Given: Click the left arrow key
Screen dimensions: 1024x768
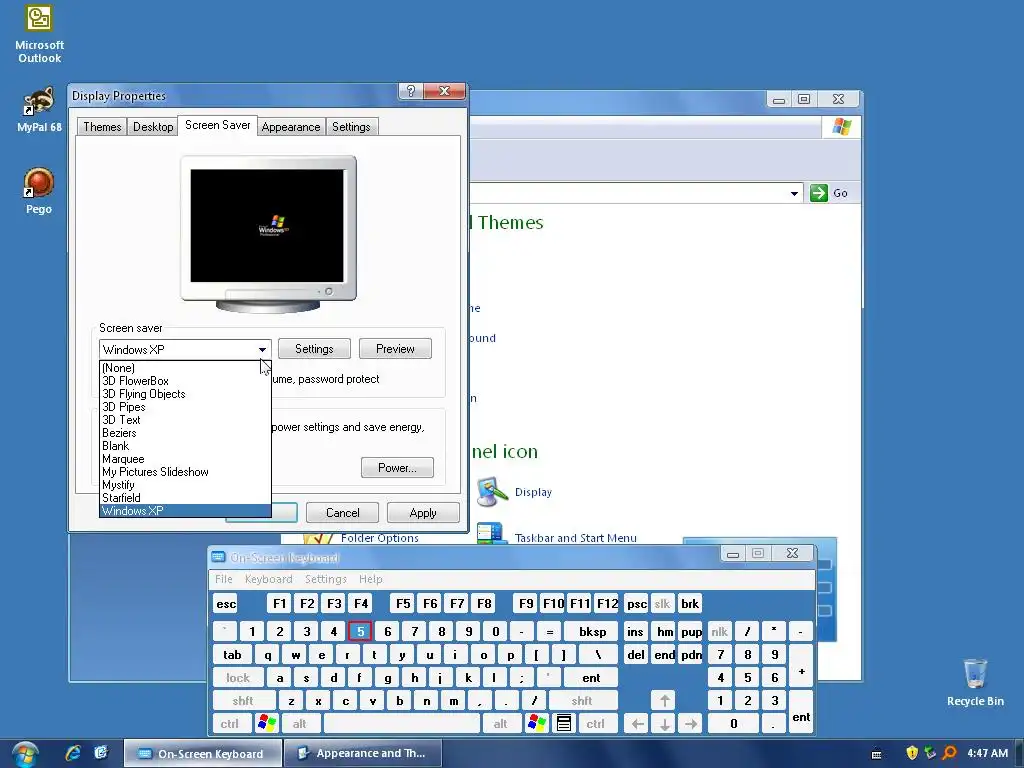Looking at the screenshot, I should pos(637,724).
